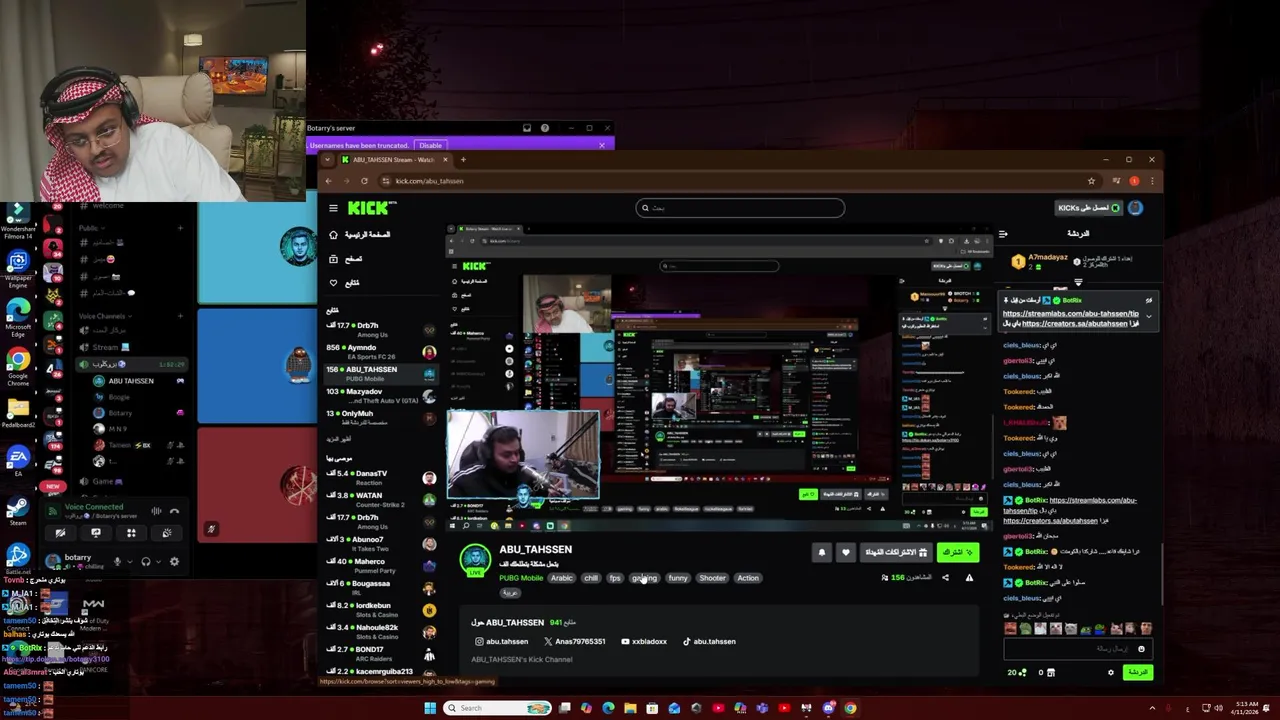Click ABU_TAHSSEN live avatar
Viewport: 1280px width, 720px height.
475,560
